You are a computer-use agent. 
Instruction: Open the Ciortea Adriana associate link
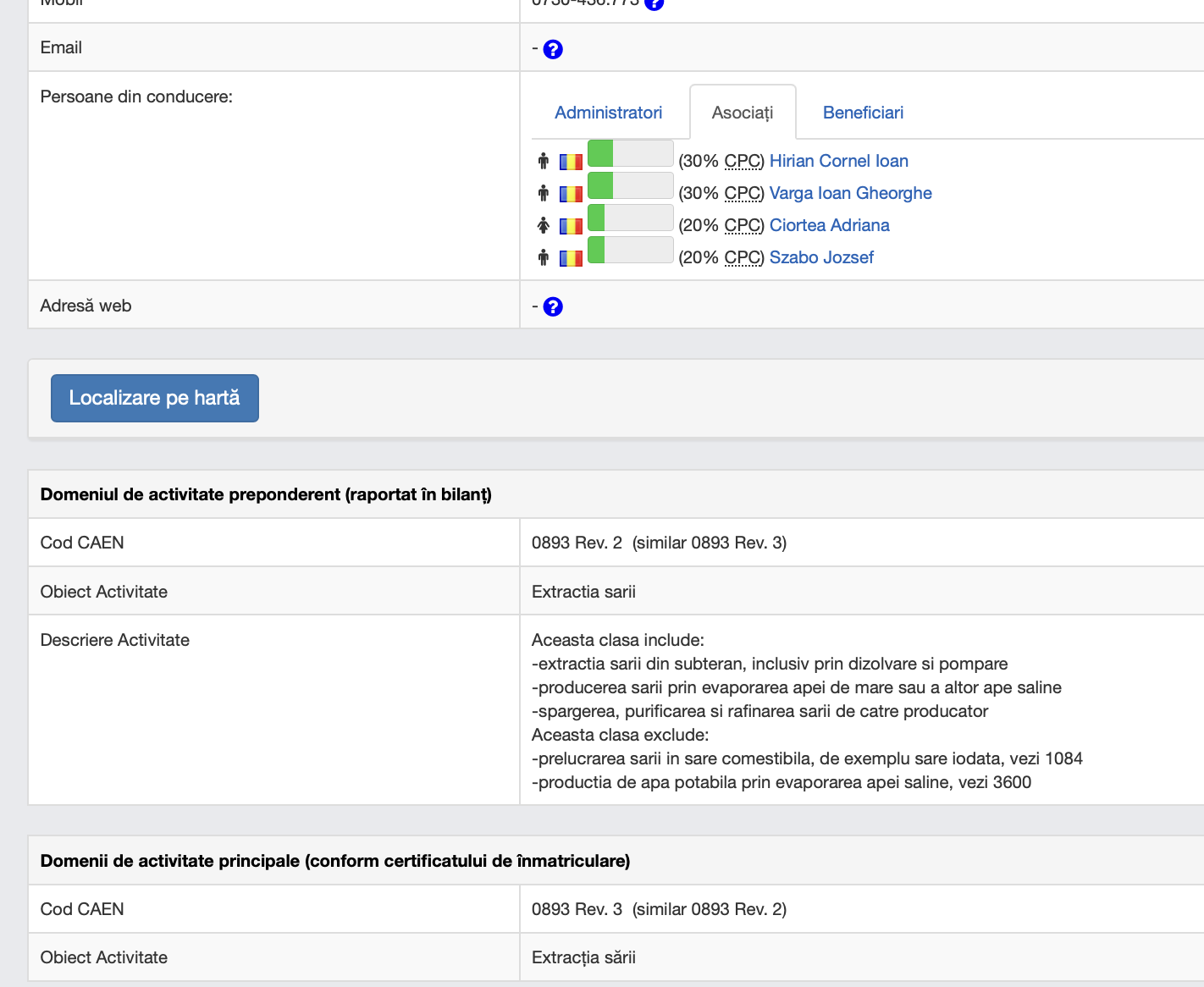point(829,225)
